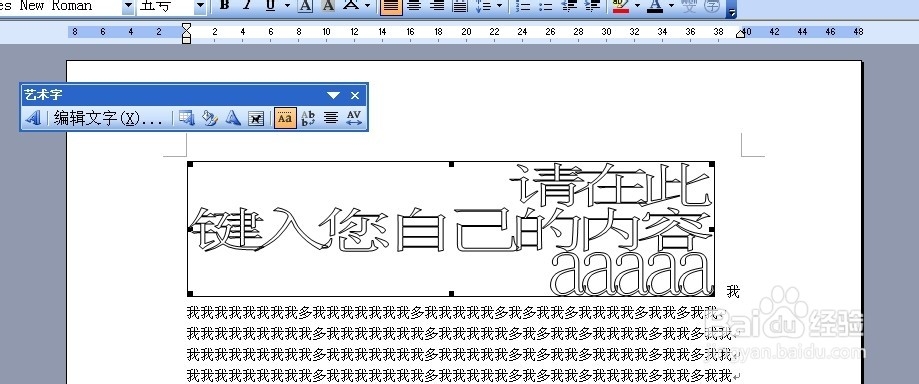919x384 pixels.
Task: Click the Times New Roman font box
Action: pos(60,6)
